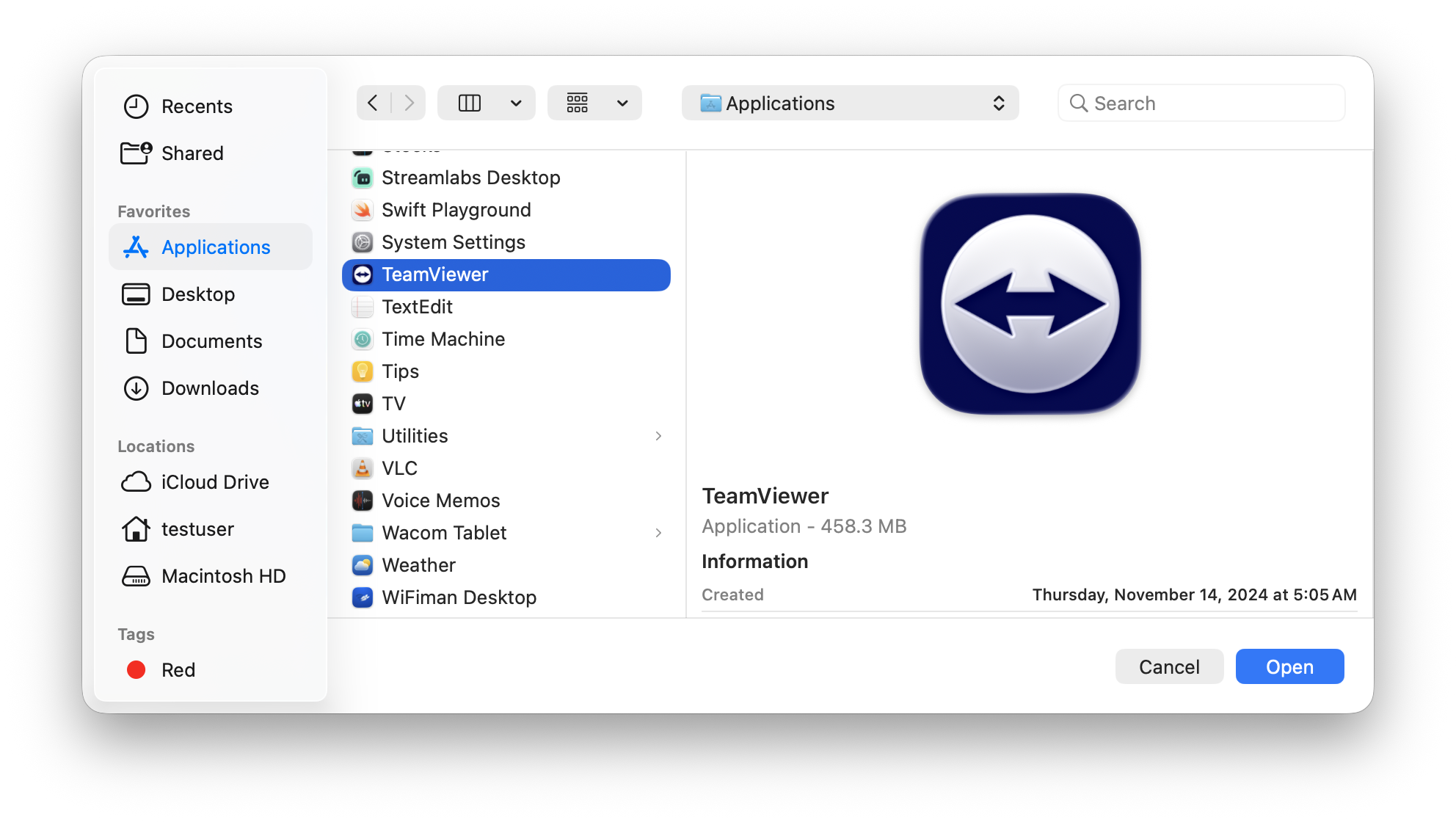
Task: Click the Weather app icon
Action: tap(363, 565)
